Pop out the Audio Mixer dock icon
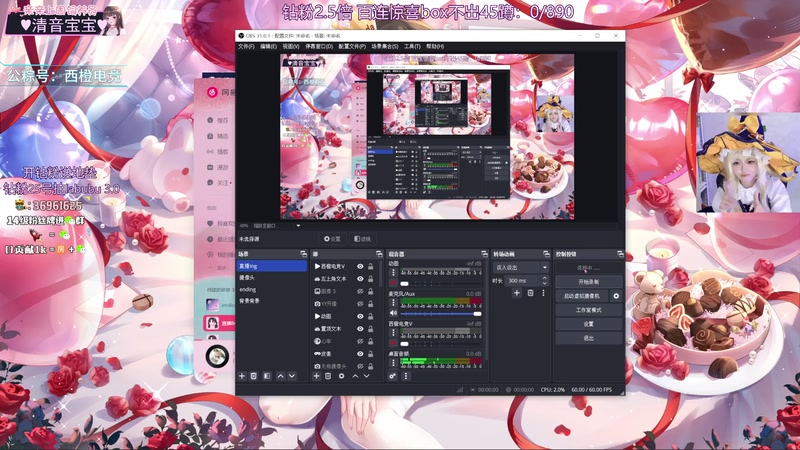Viewport: 800px width, 450px height. (484, 254)
